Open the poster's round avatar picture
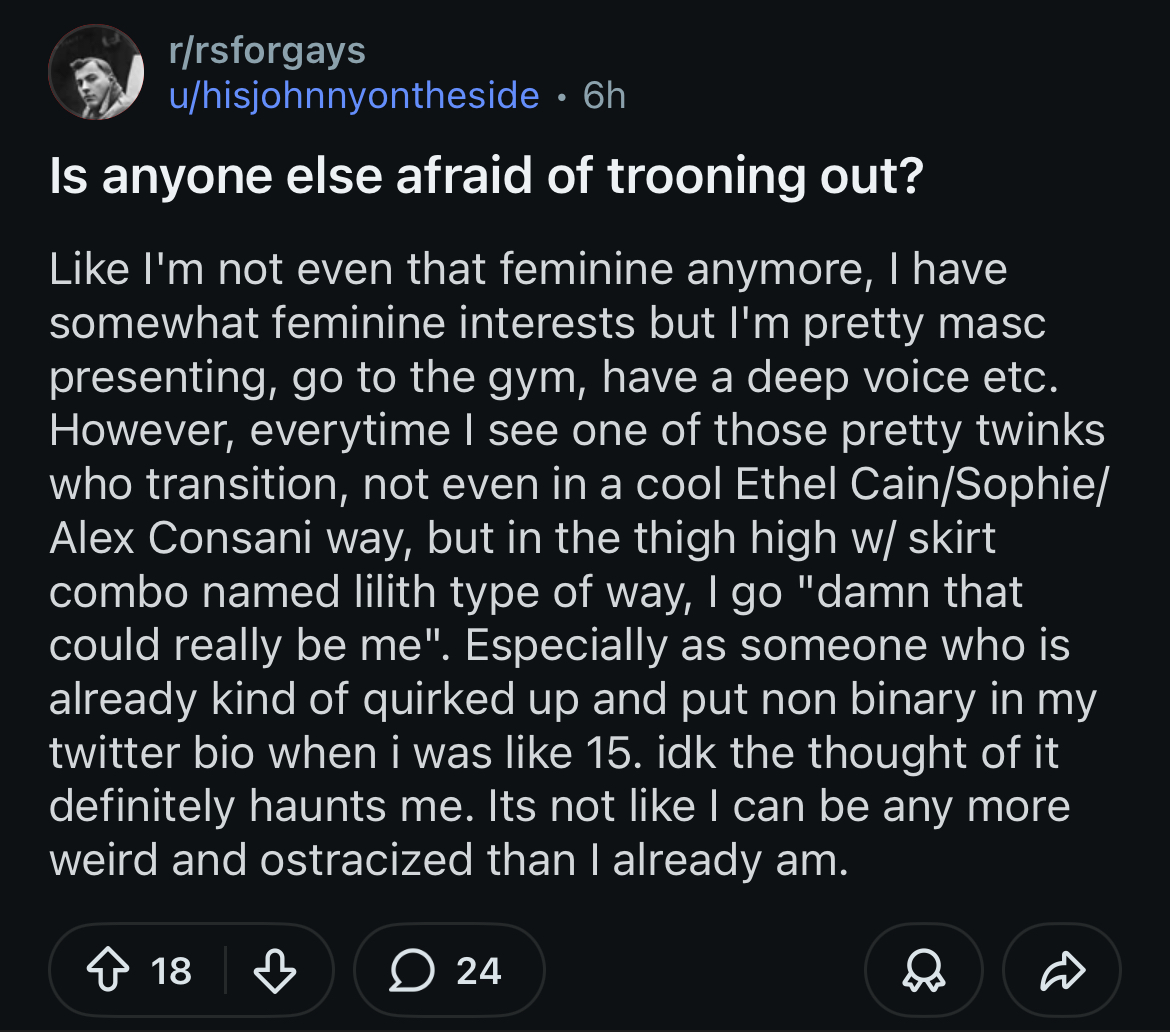Screen dimensions: 1170x1032 pyautogui.click(x=96, y=72)
